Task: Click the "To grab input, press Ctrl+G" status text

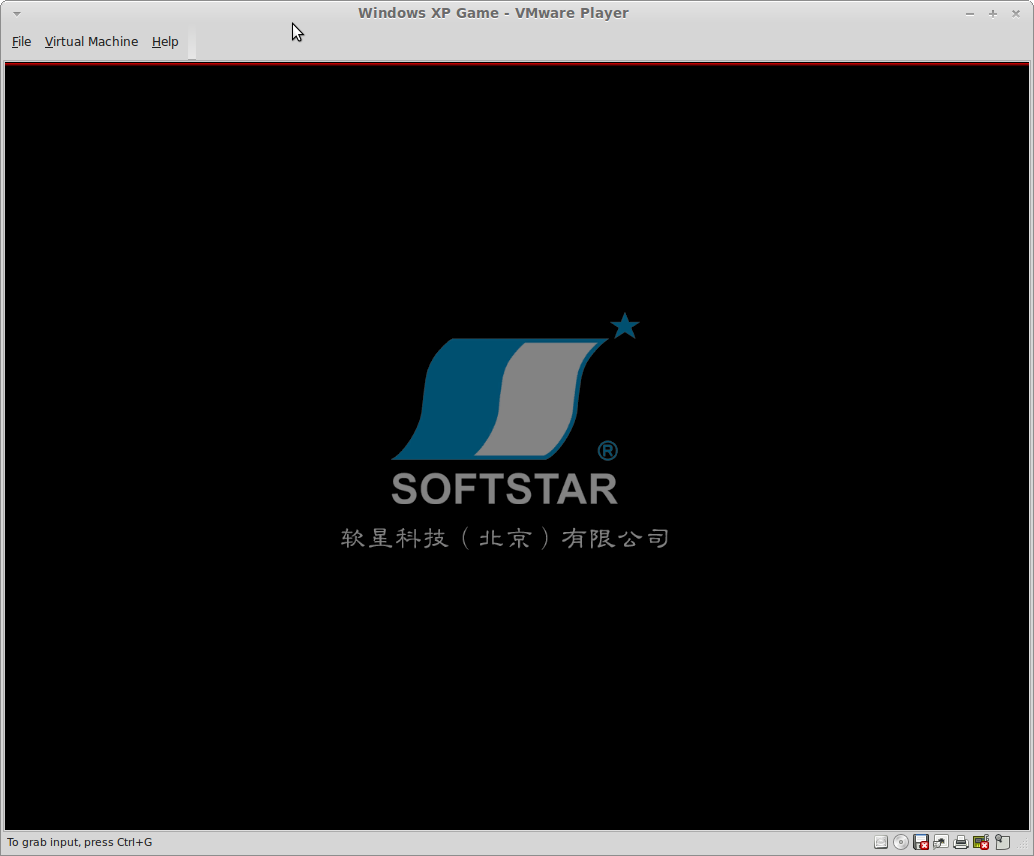Action: 80,842
